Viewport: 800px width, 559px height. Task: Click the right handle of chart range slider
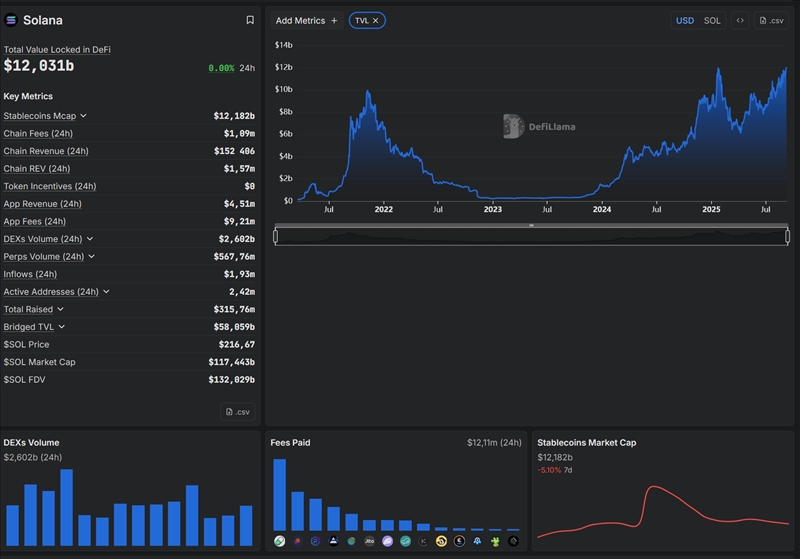(787, 236)
